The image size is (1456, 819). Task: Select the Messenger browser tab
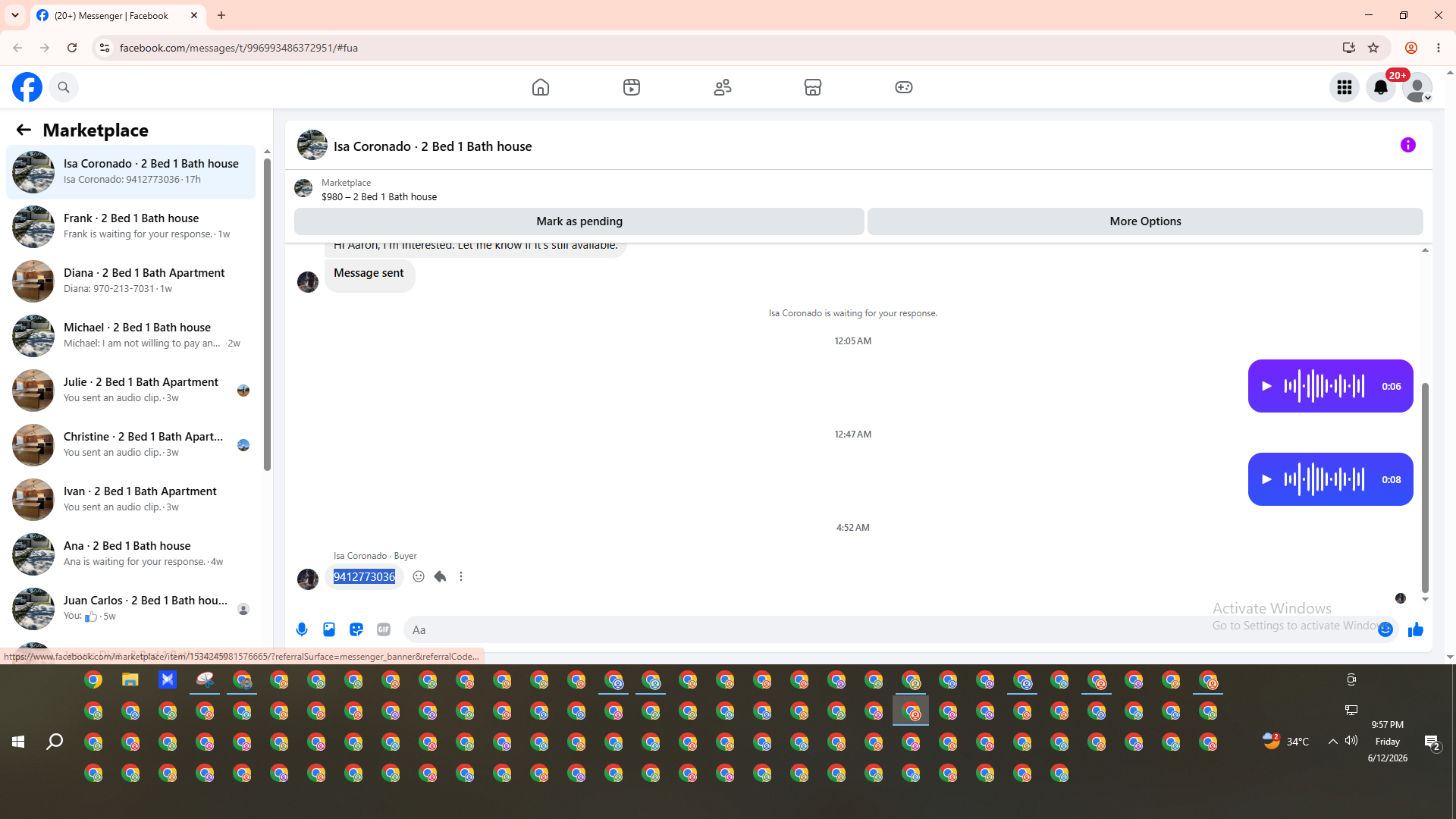pos(118,15)
